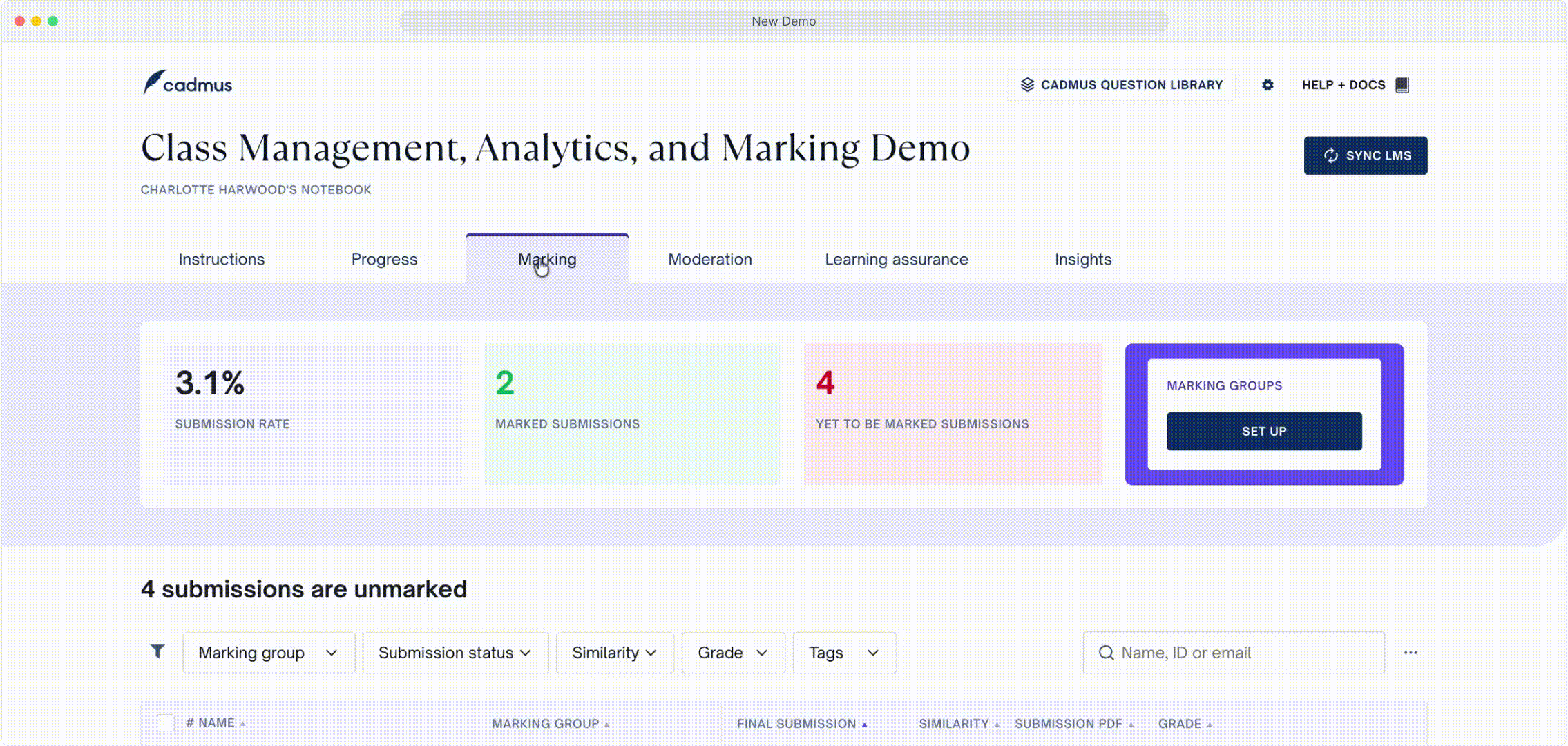Sort by Final Submission column arrow
The width and height of the screenshot is (1568, 746).
coord(864,725)
